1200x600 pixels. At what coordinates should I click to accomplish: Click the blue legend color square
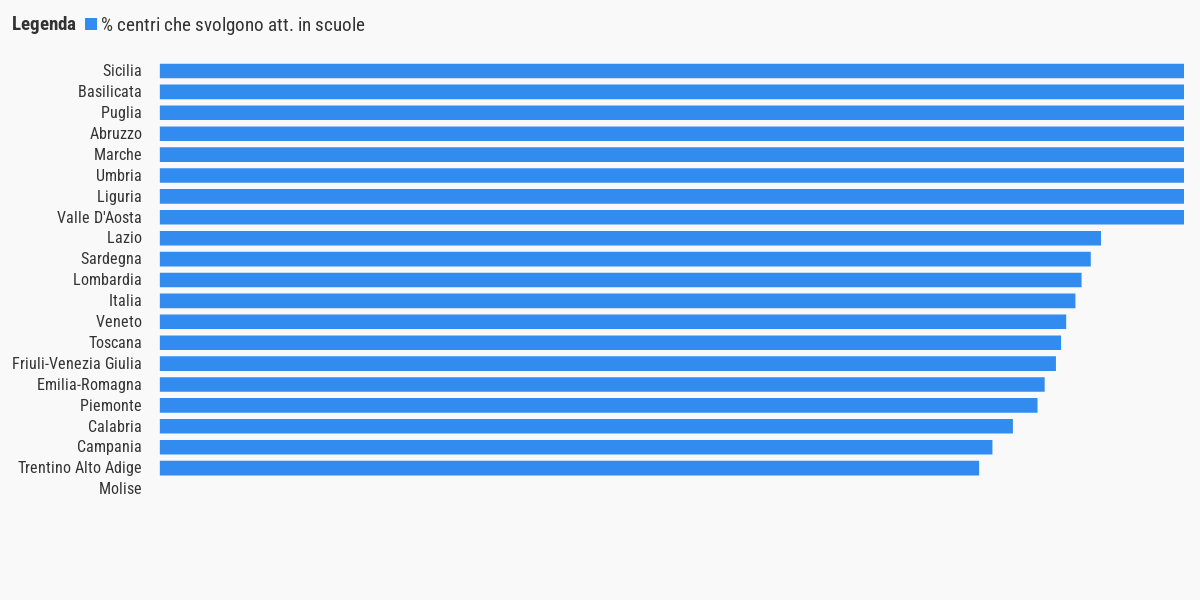coord(91,25)
